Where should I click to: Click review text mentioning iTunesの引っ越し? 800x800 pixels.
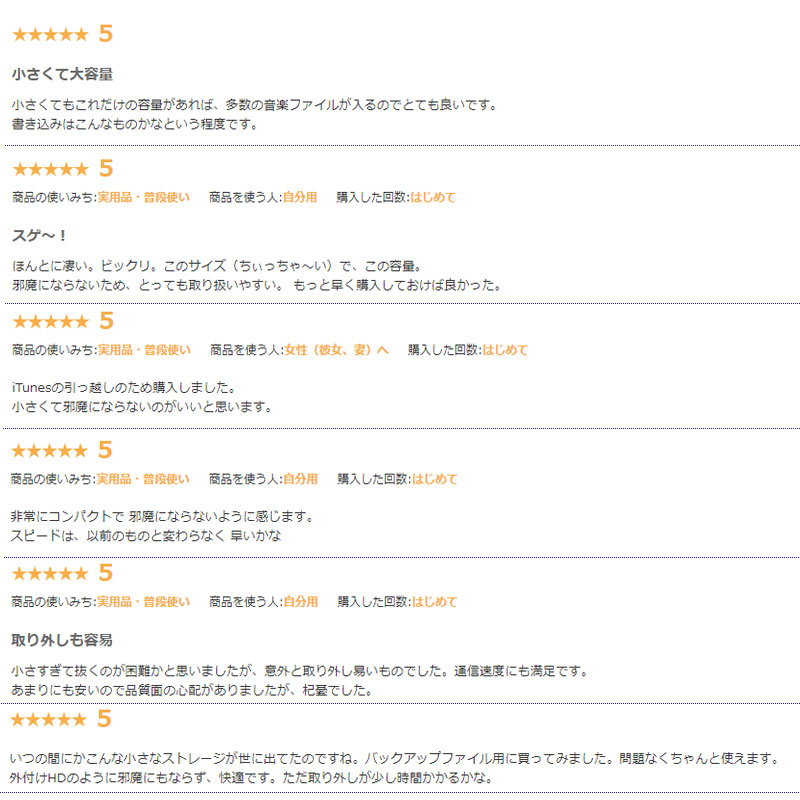pos(142,397)
